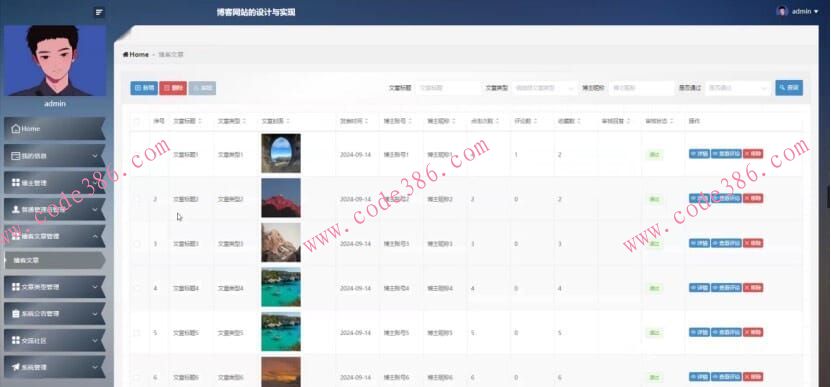The image size is (831, 387).
Task: Click the gray 审核 review button
Action: pos(202,88)
